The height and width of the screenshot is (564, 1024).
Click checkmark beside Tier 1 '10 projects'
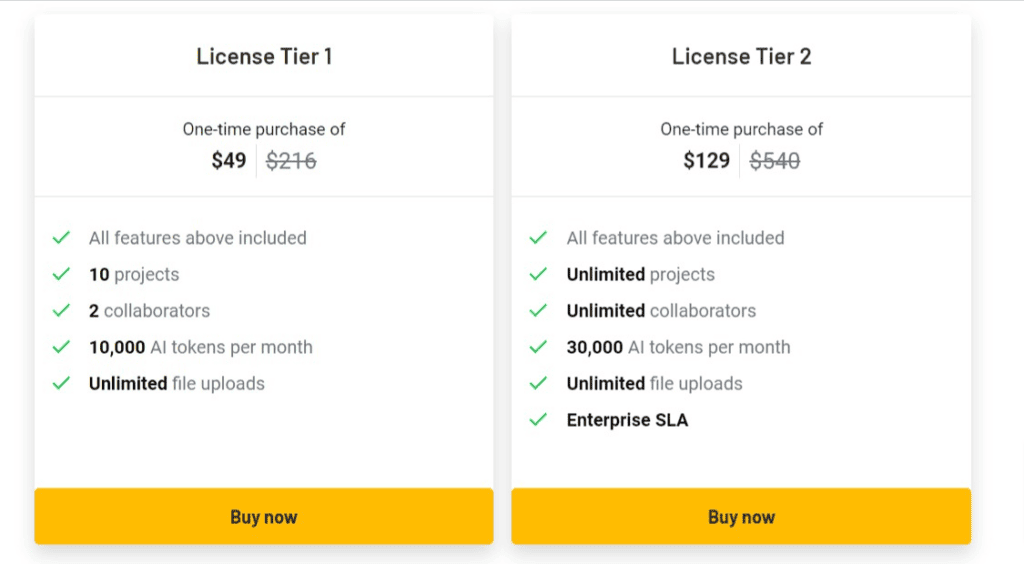coord(61,274)
